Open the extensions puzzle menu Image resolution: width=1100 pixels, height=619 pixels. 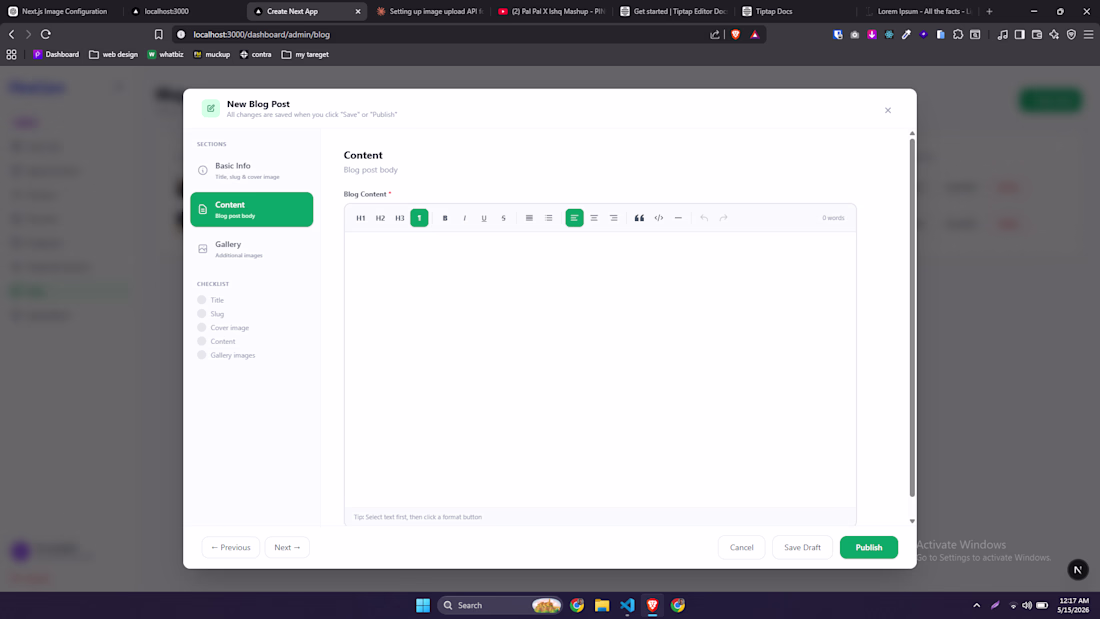[x=958, y=34]
